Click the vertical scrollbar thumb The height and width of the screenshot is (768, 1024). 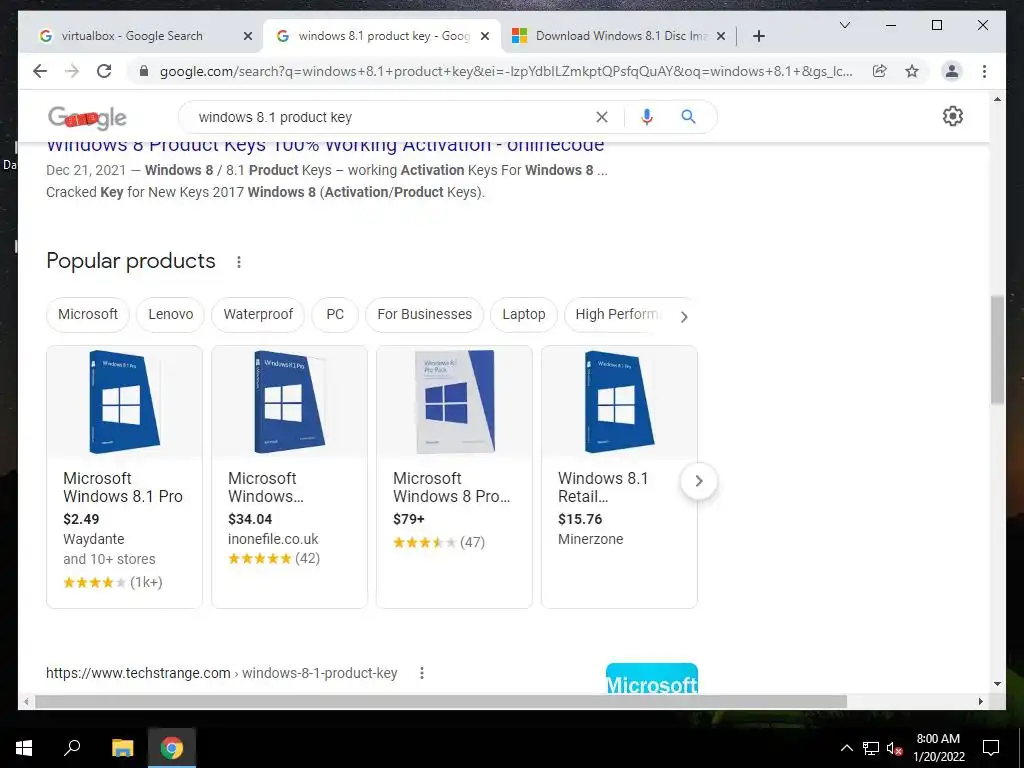click(997, 349)
